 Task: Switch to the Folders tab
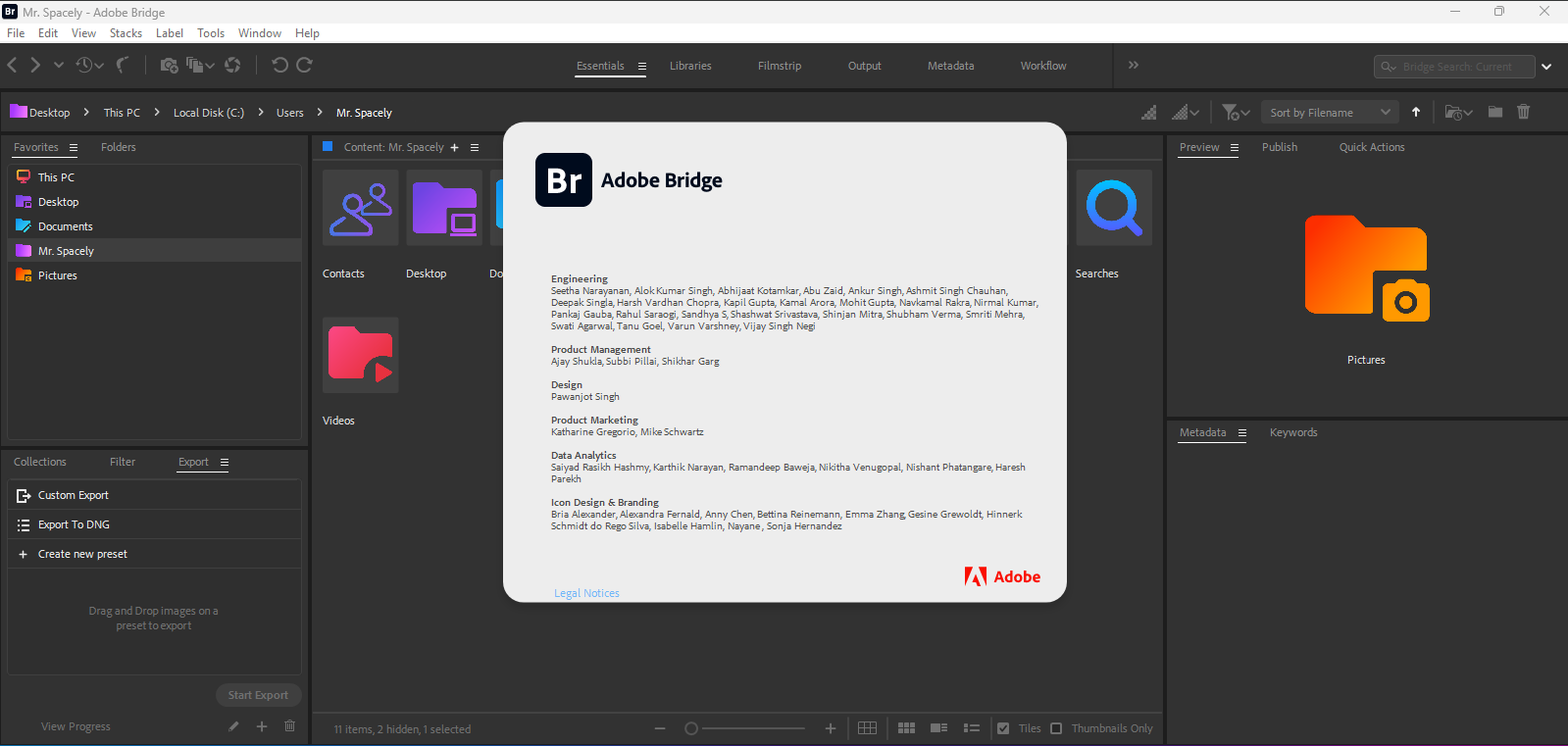pyautogui.click(x=118, y=147)
